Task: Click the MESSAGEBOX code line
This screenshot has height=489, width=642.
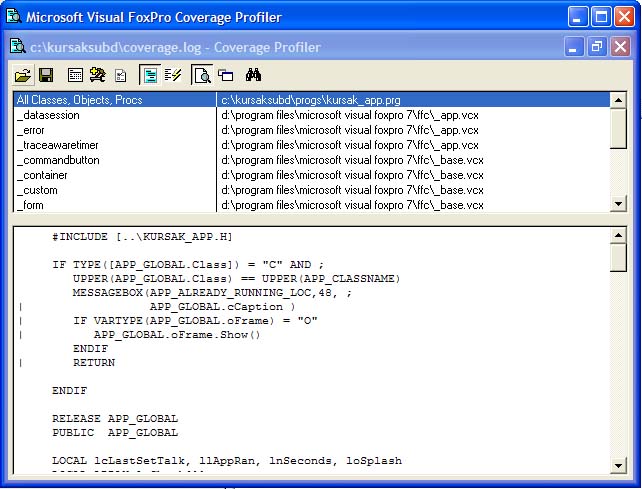Action: pyautogui.click(x=212, y=293)
